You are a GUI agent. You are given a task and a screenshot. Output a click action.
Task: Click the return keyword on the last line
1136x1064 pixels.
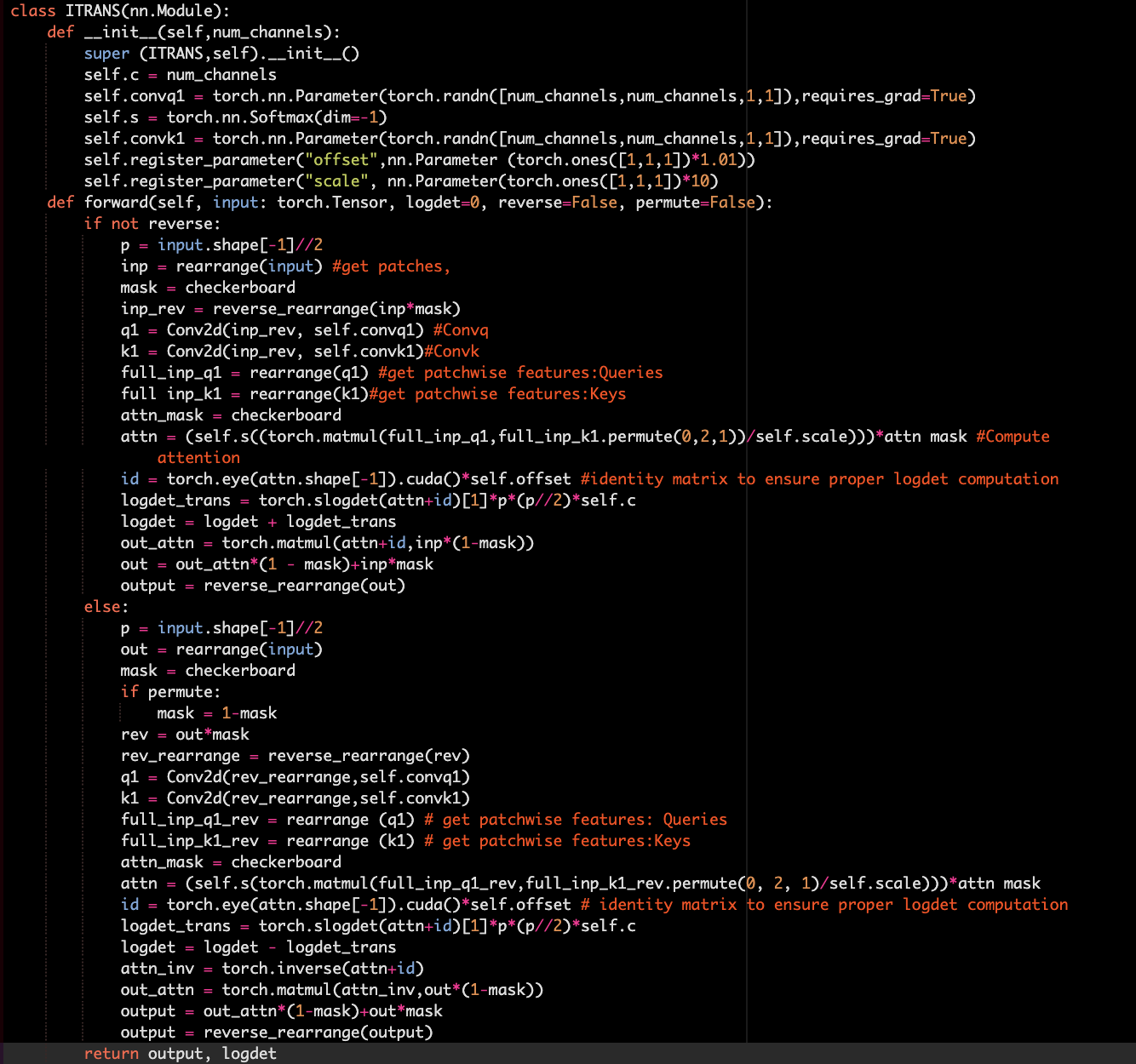click(x=111, y=1054)
